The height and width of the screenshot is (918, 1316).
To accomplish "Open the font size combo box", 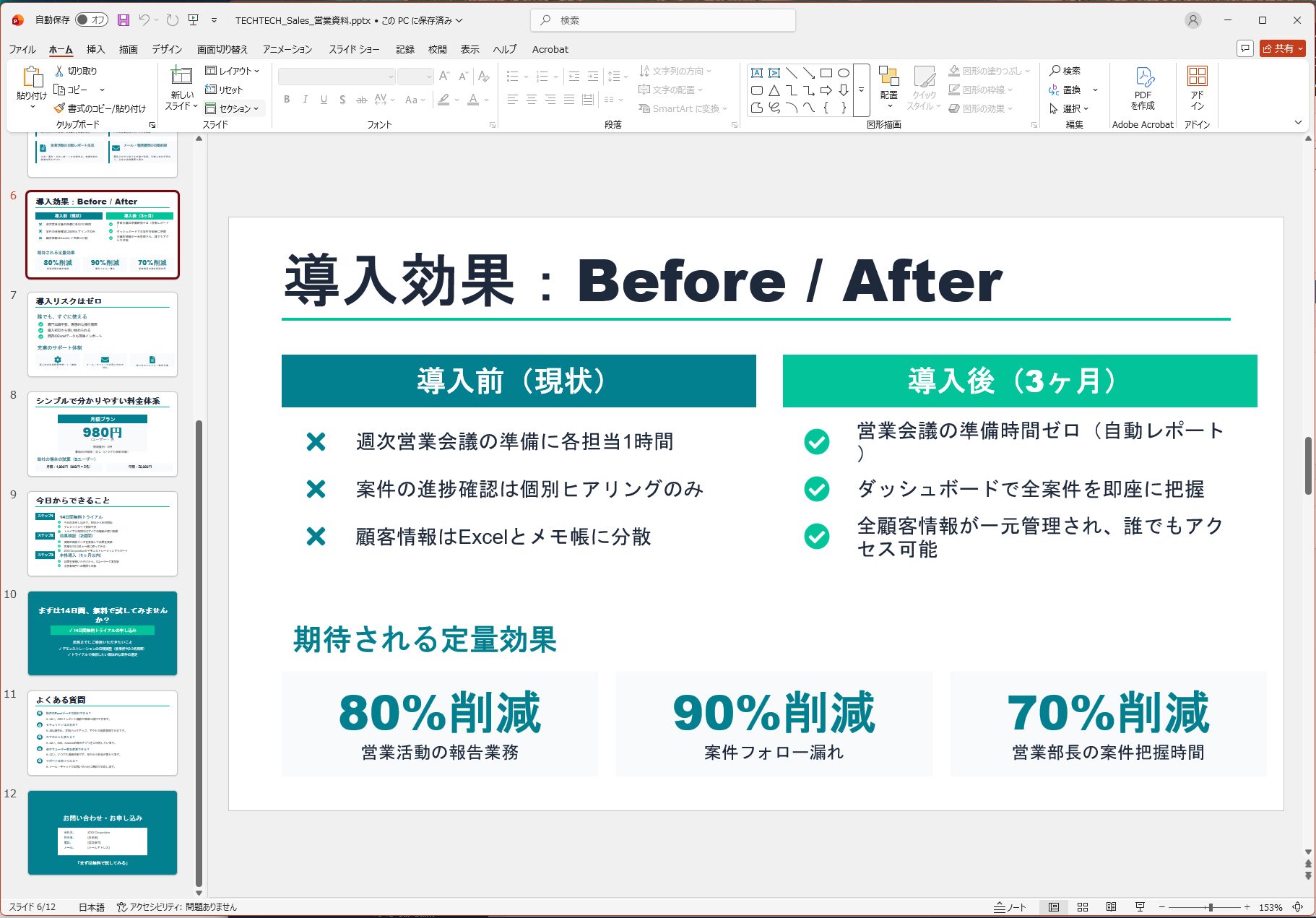I will [415, 76].
